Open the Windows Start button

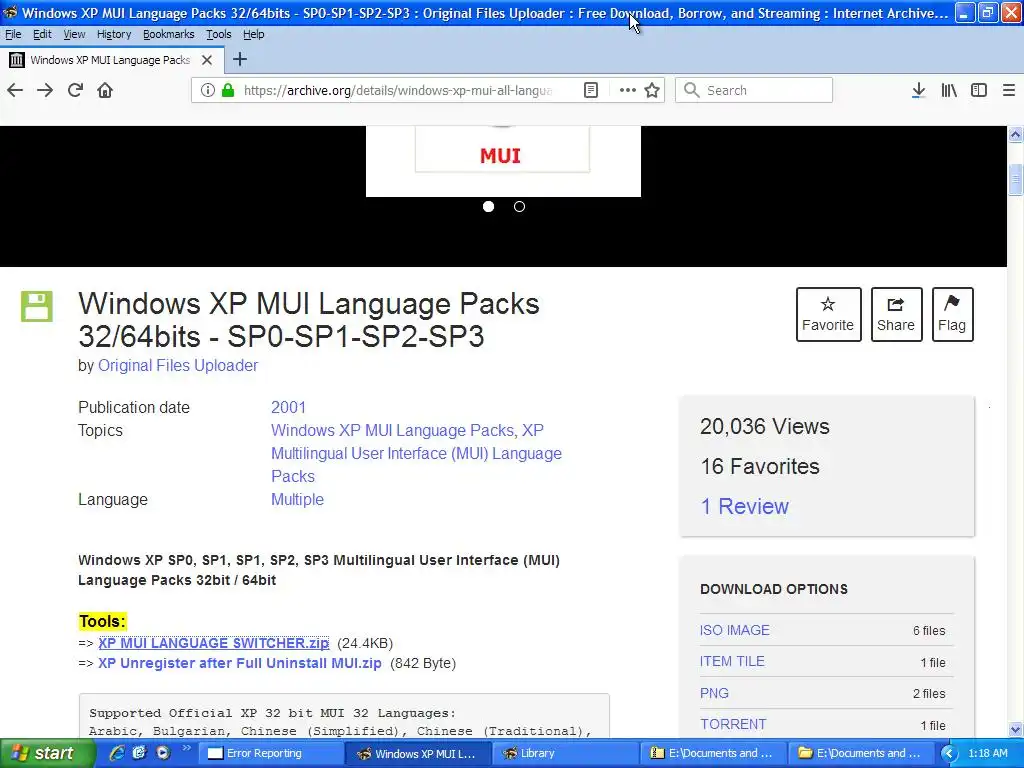pyautogui.click(x=46, y=753)
